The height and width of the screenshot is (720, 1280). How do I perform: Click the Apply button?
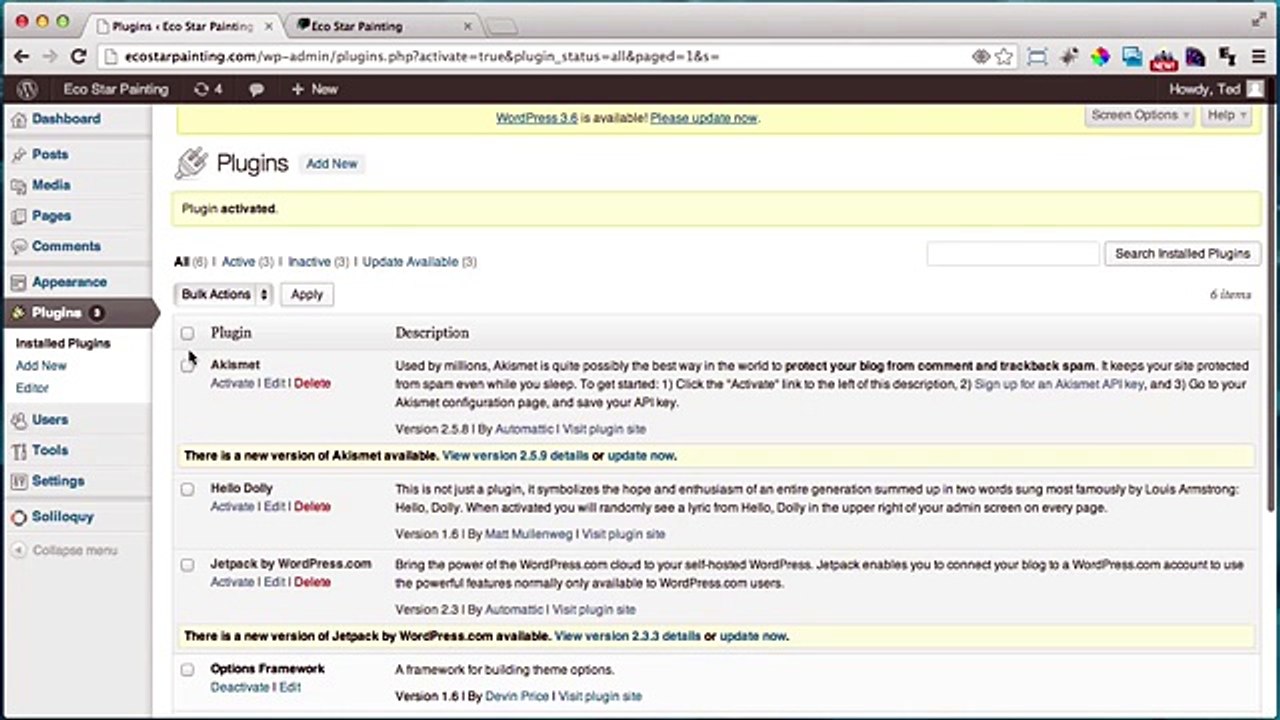tap(307, 294)
